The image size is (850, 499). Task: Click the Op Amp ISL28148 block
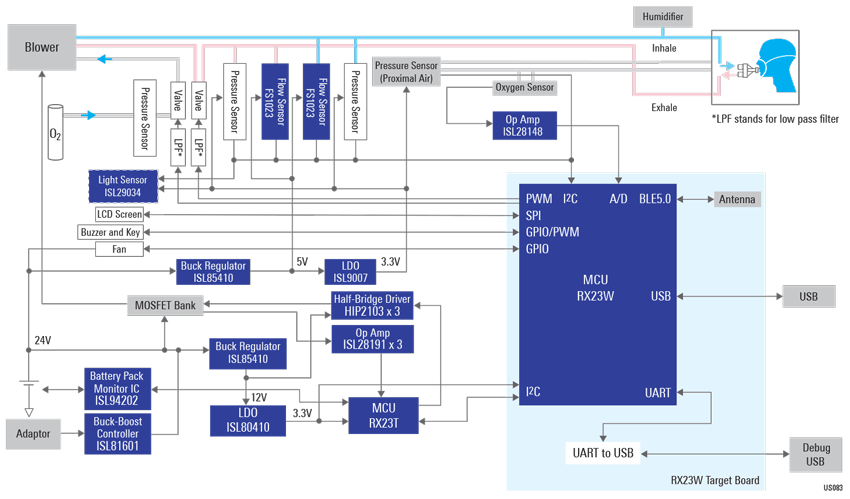coord(524,125)
